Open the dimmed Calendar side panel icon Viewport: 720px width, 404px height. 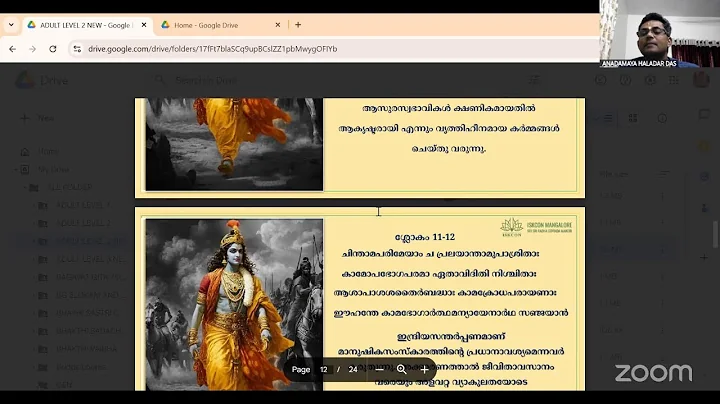(x=704, y=114)
